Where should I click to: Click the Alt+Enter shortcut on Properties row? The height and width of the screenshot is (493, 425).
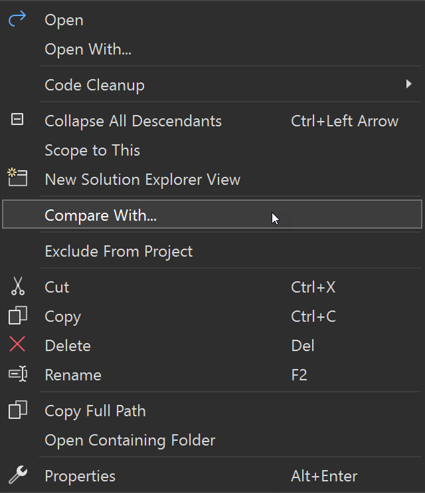tap(324, 476)
